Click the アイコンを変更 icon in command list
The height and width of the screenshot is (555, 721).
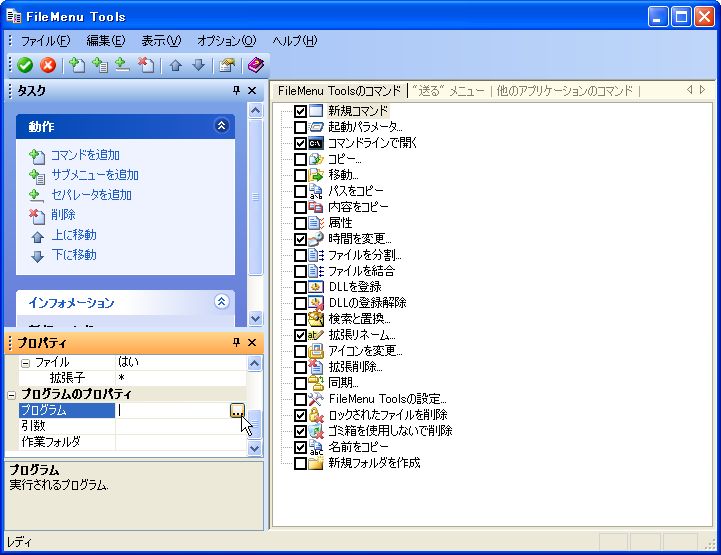(315, 351)
